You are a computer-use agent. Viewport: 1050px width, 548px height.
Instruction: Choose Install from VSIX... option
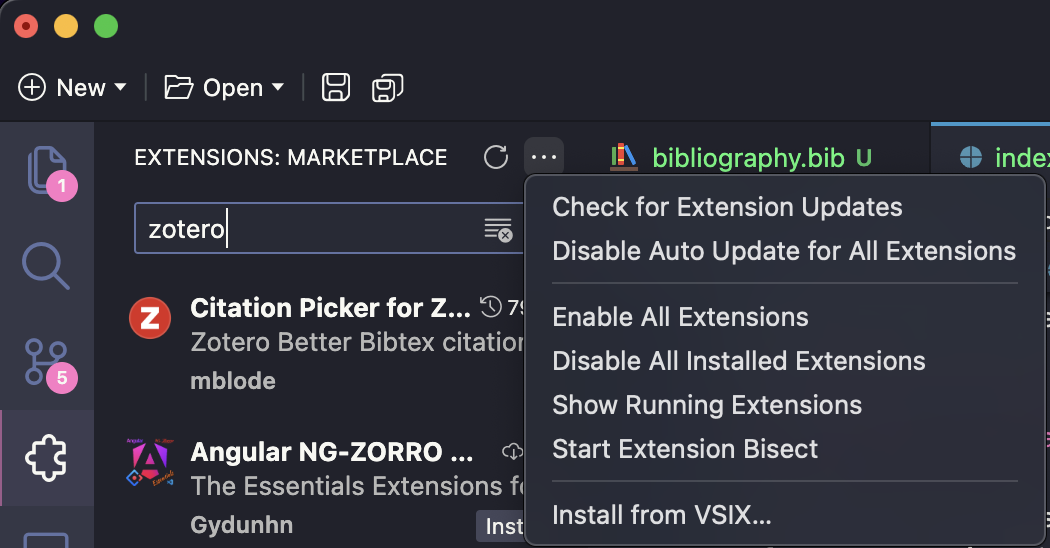pyautogui.click(x=662, y=515)
